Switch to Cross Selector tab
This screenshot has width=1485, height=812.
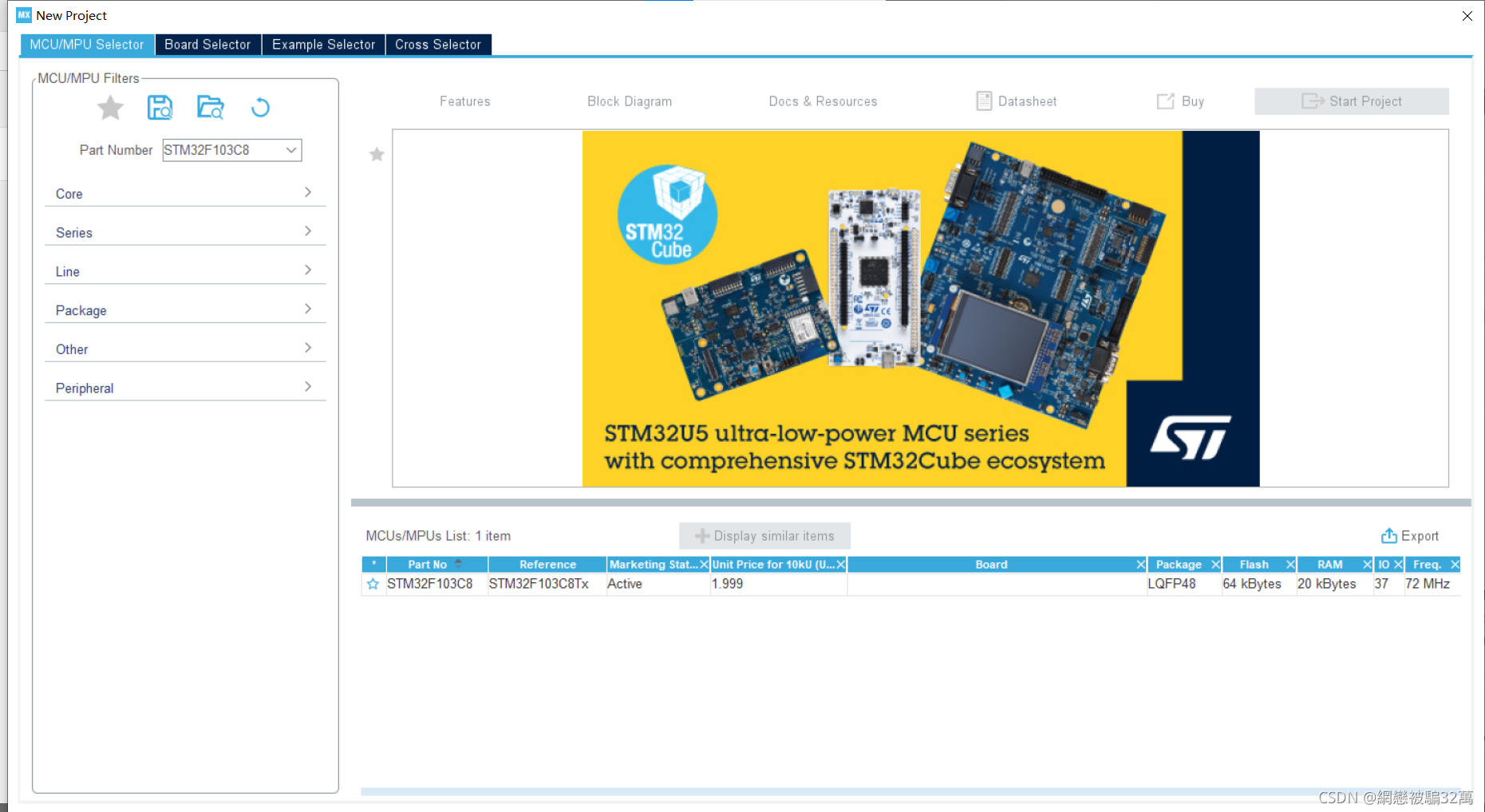438,45
